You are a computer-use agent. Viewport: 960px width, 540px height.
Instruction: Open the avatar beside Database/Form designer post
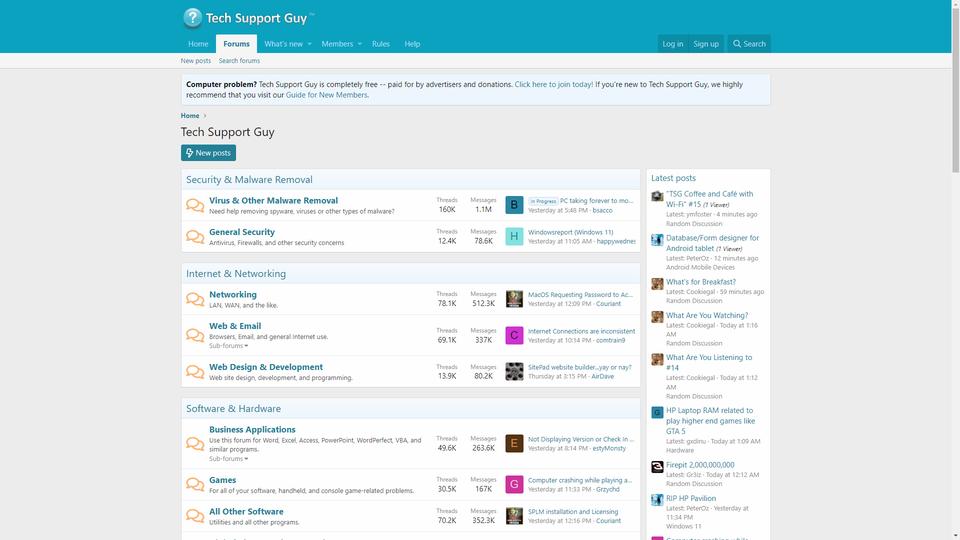coord(657,240)
